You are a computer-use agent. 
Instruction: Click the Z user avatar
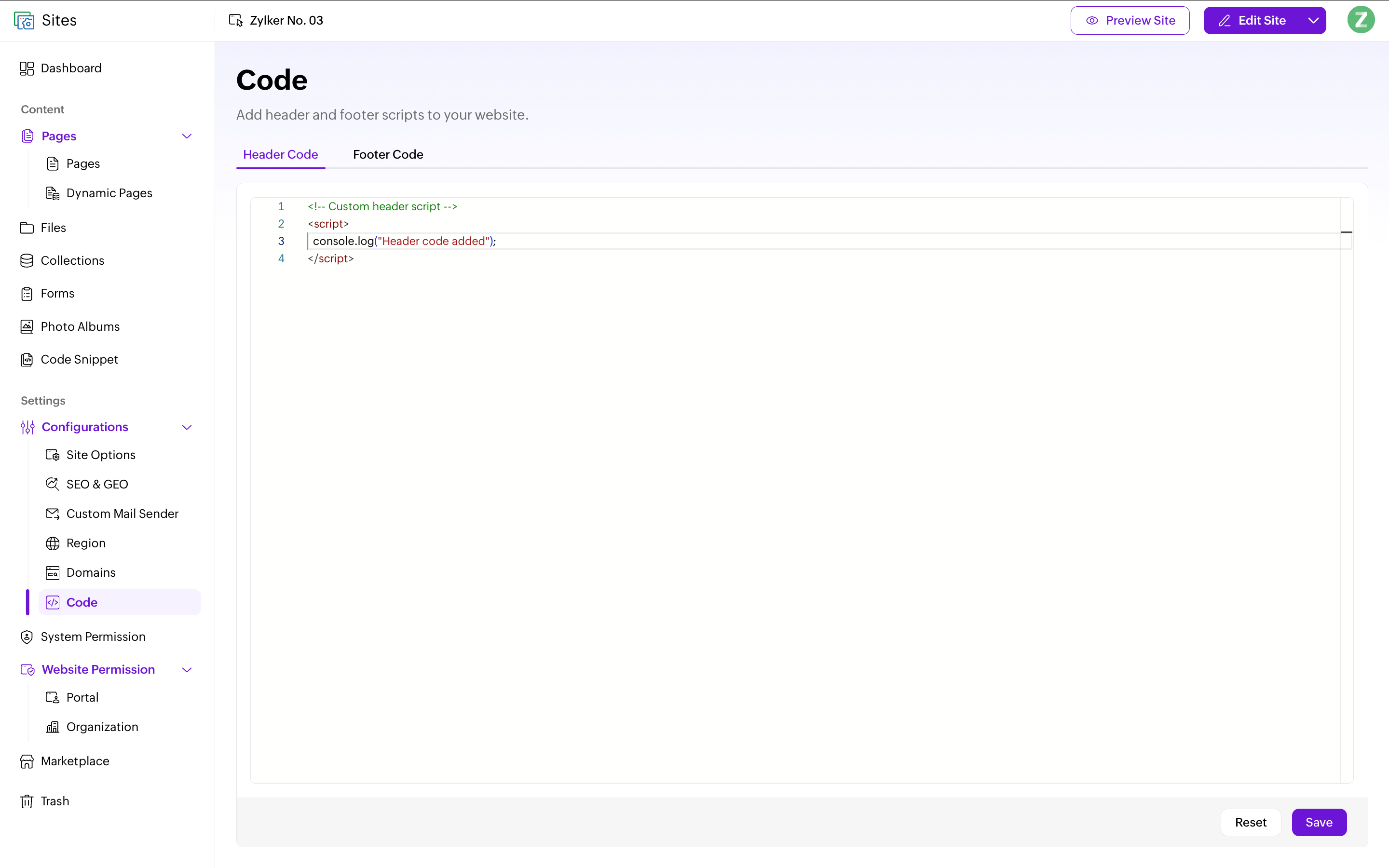[1360, 20]
